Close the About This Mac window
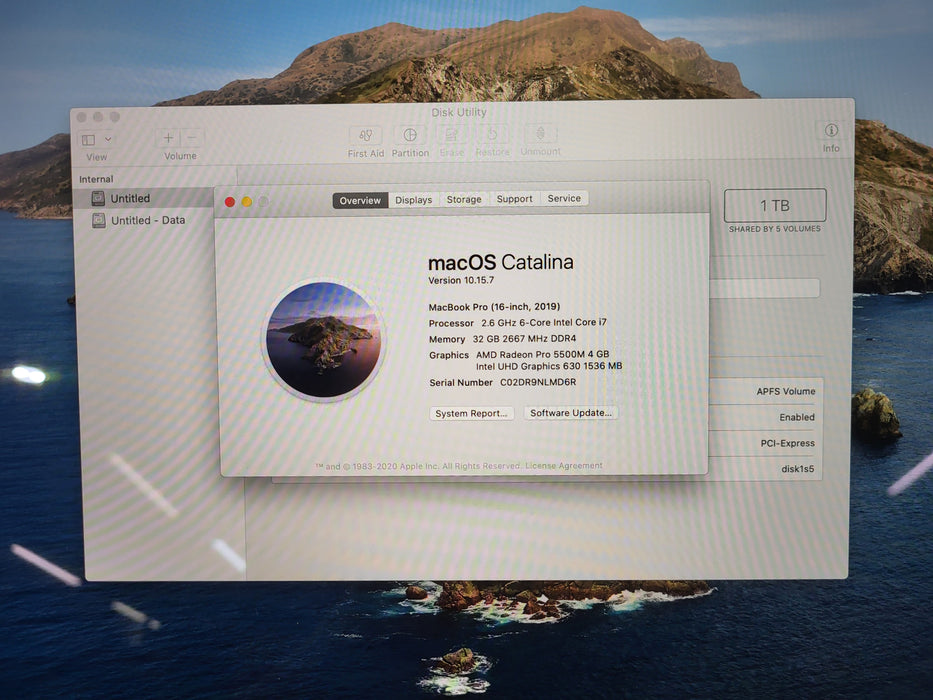 tap(230, 202)
